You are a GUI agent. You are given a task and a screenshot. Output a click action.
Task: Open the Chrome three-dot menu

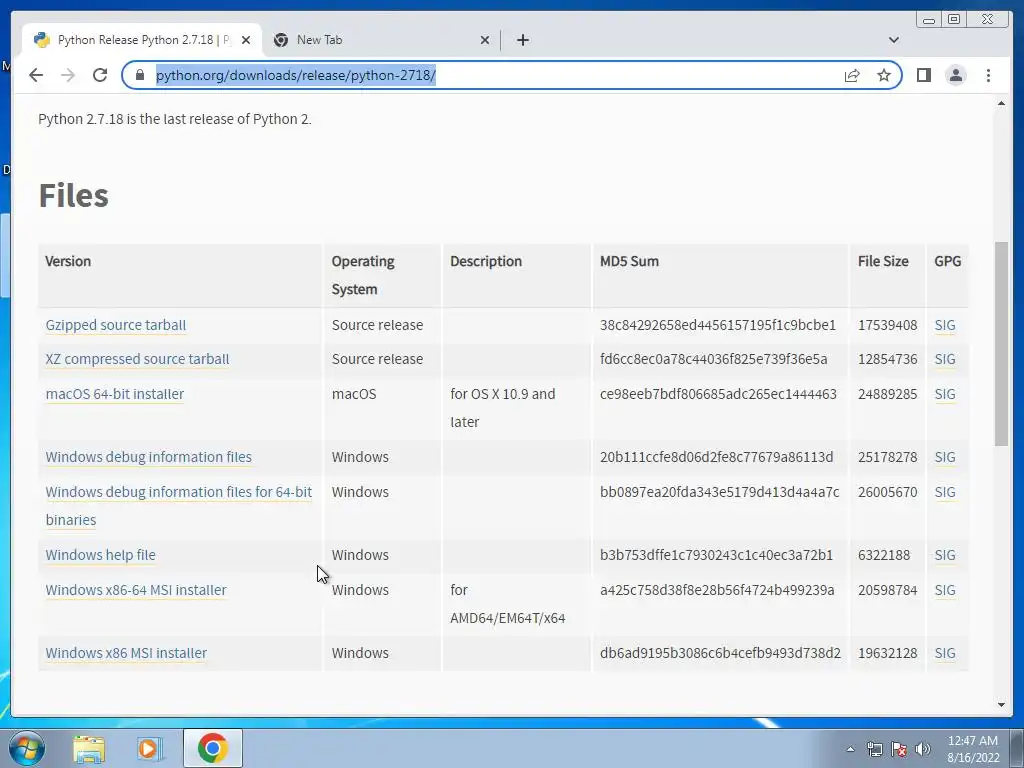pos(988,75)
